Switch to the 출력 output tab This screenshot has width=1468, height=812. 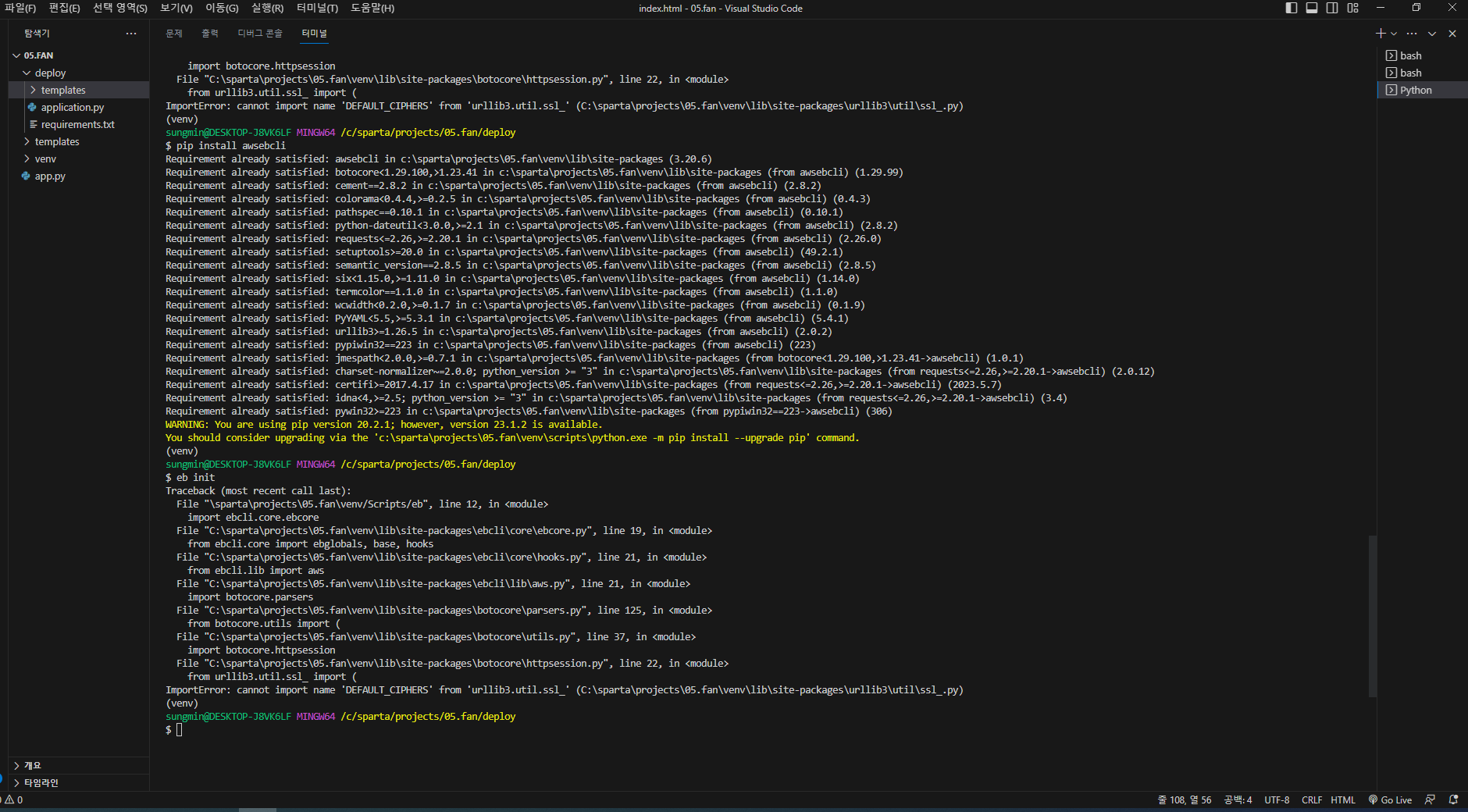(210, 34)
